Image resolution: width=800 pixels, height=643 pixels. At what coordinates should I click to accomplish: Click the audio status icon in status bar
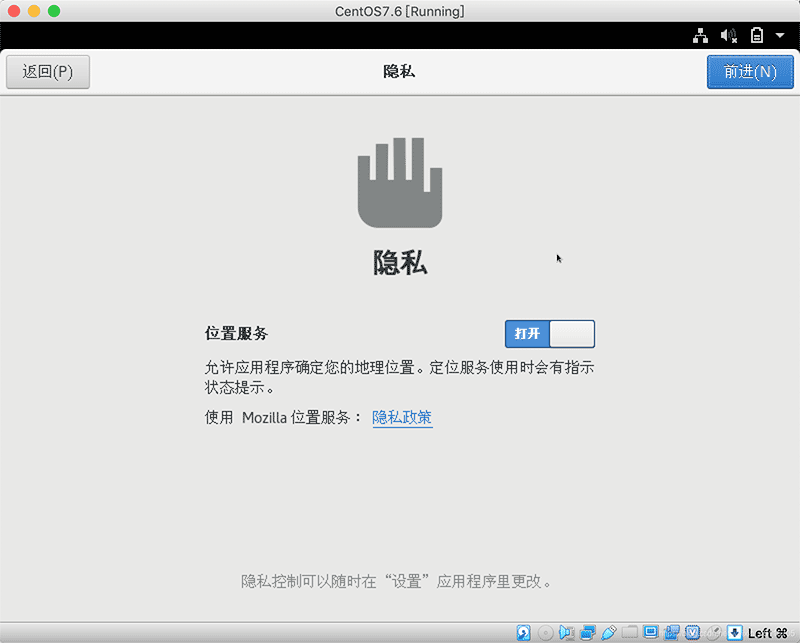coord(566,632)
